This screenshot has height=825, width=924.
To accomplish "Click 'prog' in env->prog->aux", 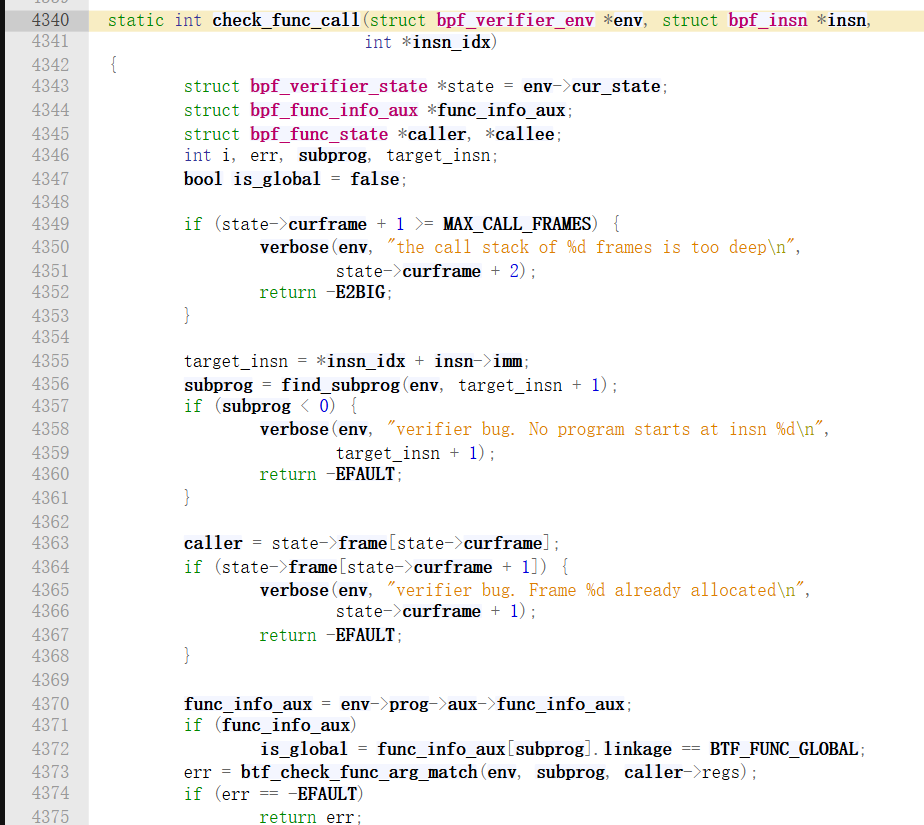I will (408, 704).
